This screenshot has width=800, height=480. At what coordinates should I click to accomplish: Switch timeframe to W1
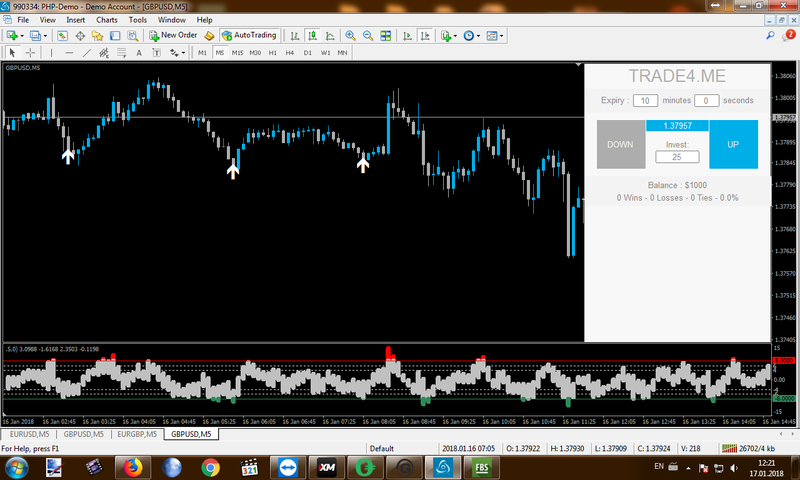pyautogui.click(x=326, y=53)
